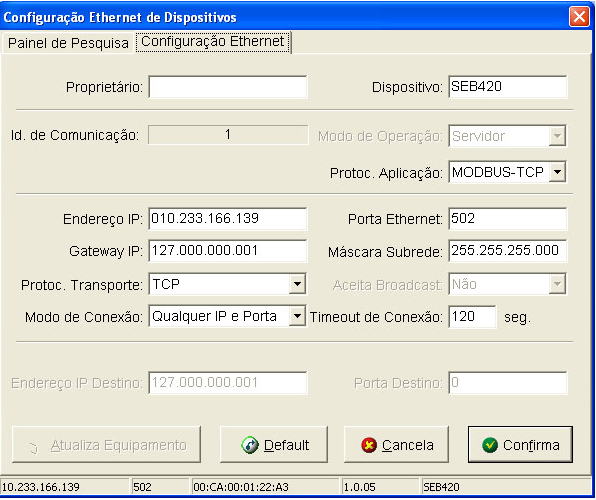Click the Timeout de Conexão field
This screenshot has height=500, width=596.
click(472, 317)
